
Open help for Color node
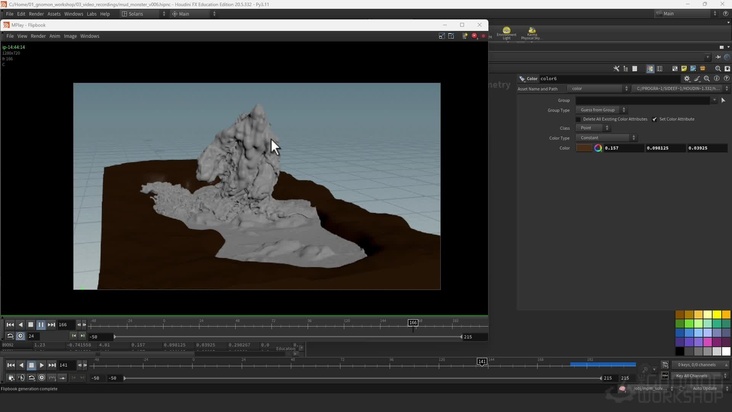coord(726,79)
